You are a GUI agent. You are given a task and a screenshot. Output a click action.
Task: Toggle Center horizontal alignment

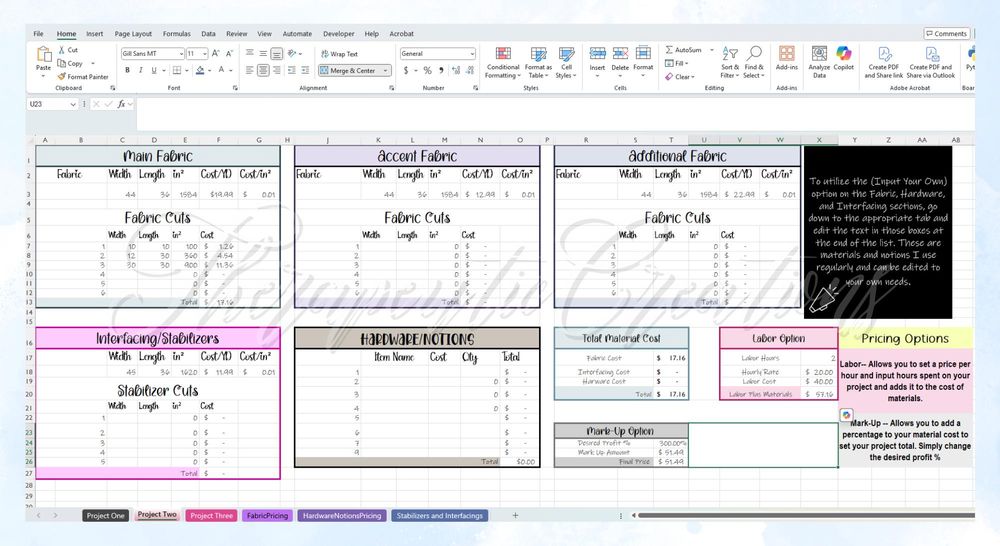coord(263,70)
